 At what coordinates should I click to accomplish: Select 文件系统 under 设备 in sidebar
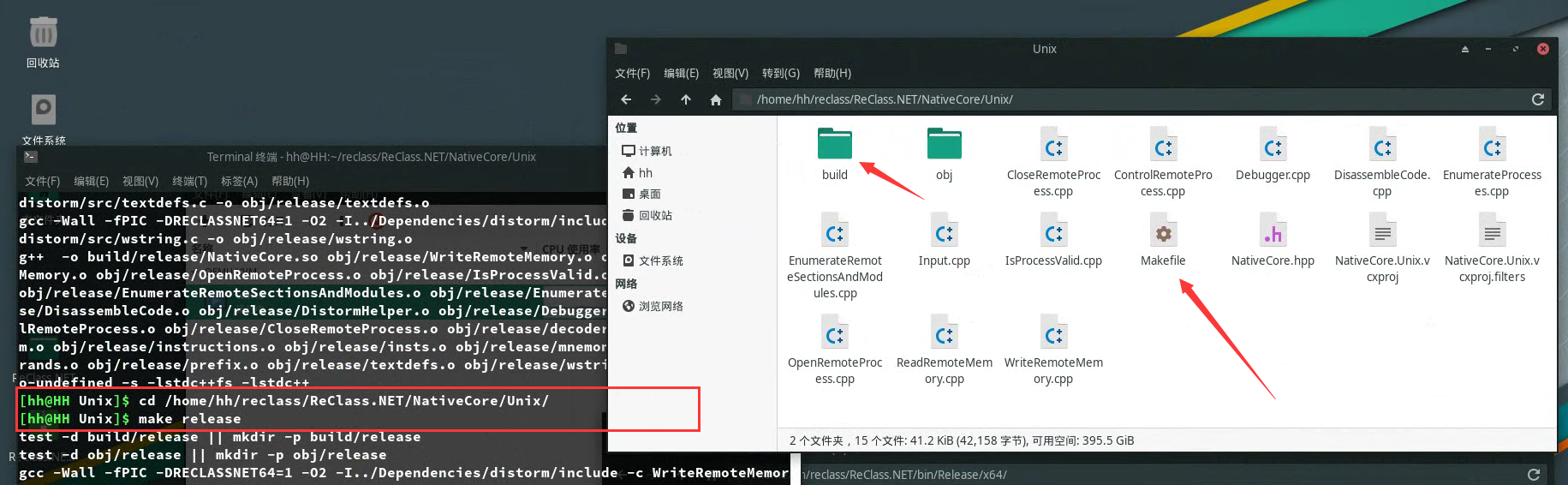(x=653, y=260)
